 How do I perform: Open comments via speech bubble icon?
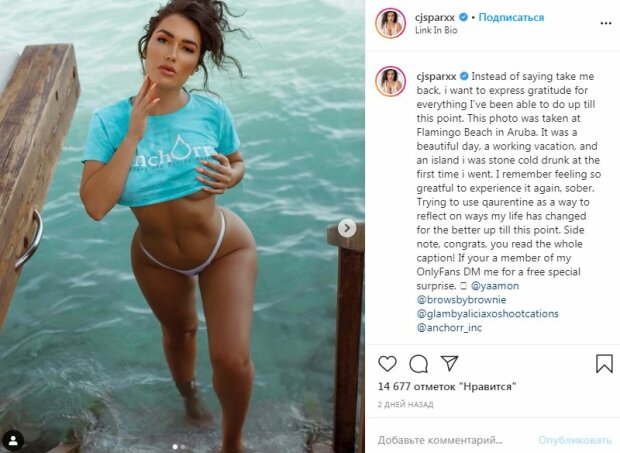(418, 364)
